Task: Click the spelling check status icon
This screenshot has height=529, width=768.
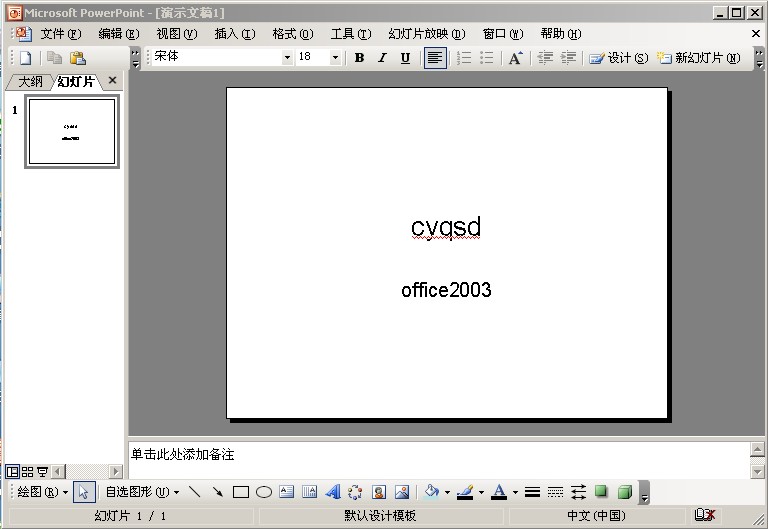Action: coord(705,515)
